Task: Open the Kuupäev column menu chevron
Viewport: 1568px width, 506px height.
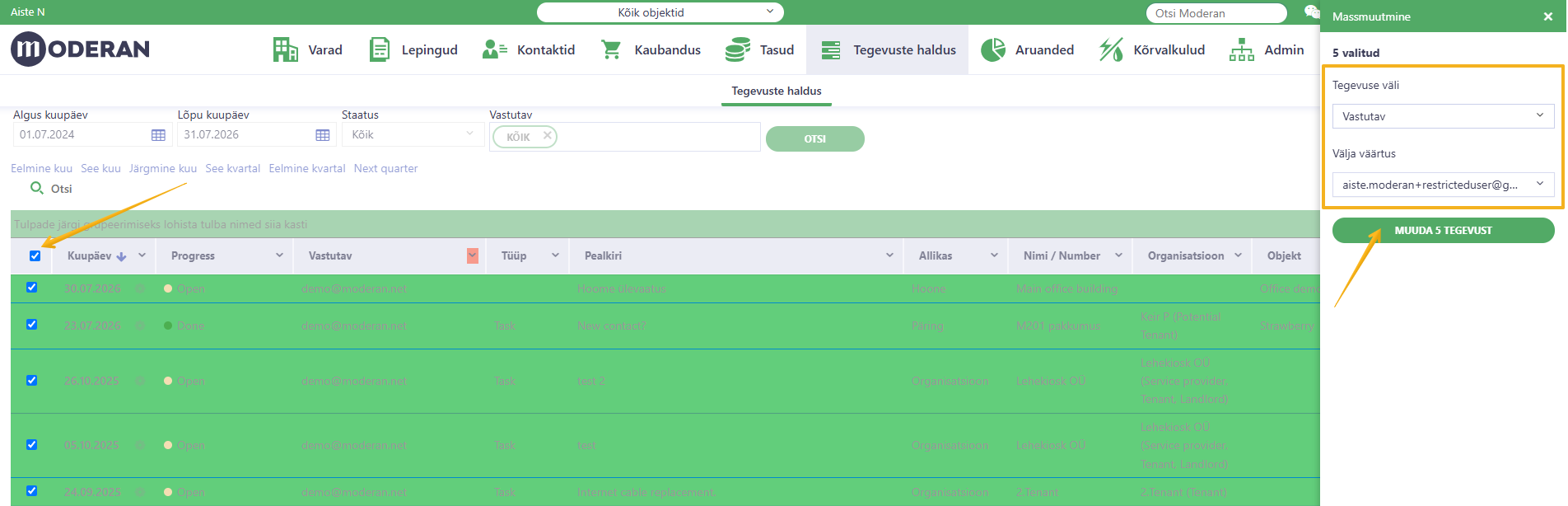Action: (142, 255)
